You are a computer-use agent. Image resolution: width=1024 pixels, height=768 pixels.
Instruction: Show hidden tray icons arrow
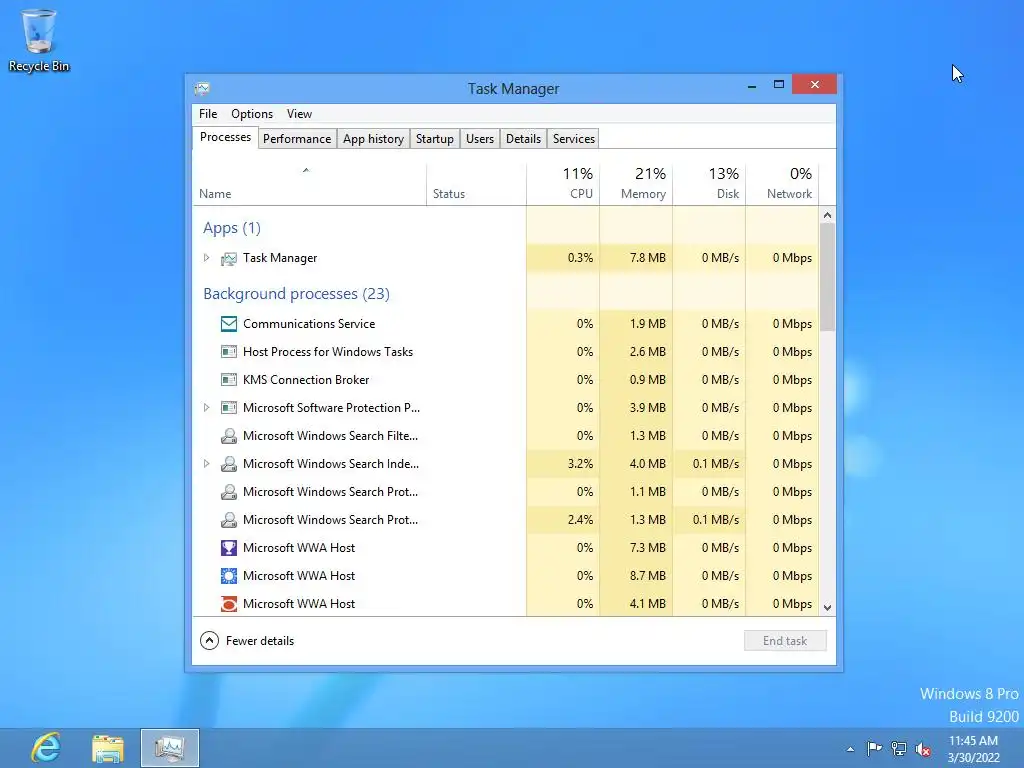[x=850, y=749]
